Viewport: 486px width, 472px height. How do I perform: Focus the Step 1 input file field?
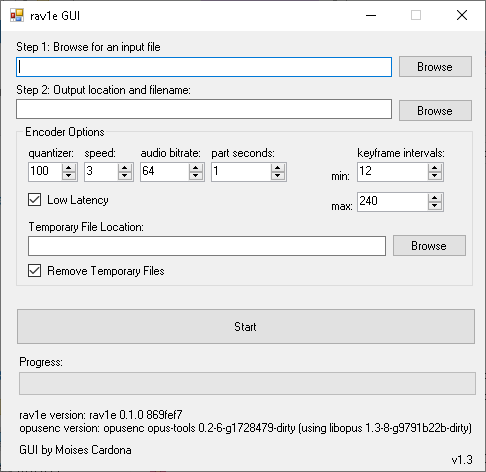pos(204,67)
